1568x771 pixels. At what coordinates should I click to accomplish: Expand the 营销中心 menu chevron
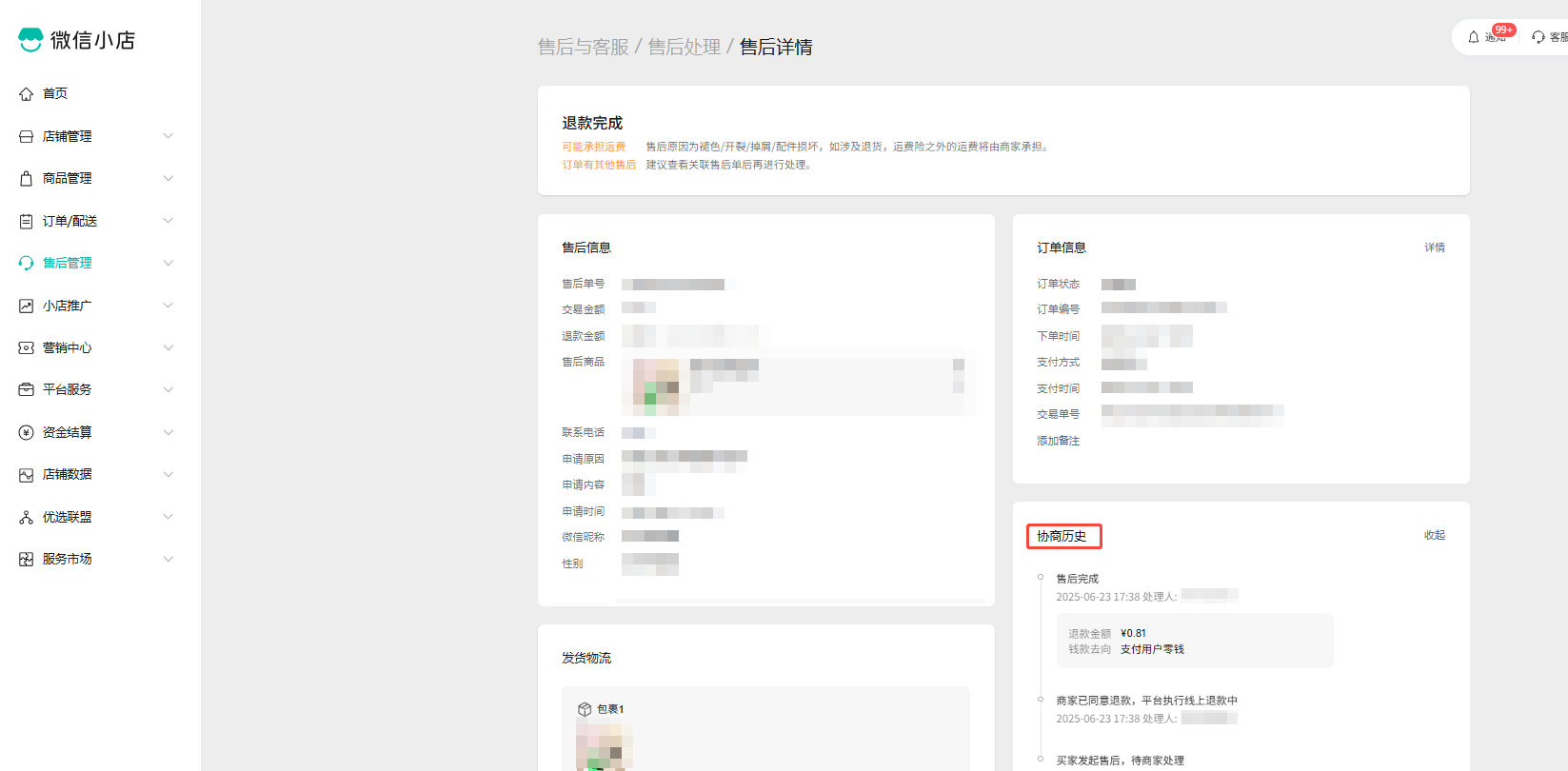coord(169,347)
